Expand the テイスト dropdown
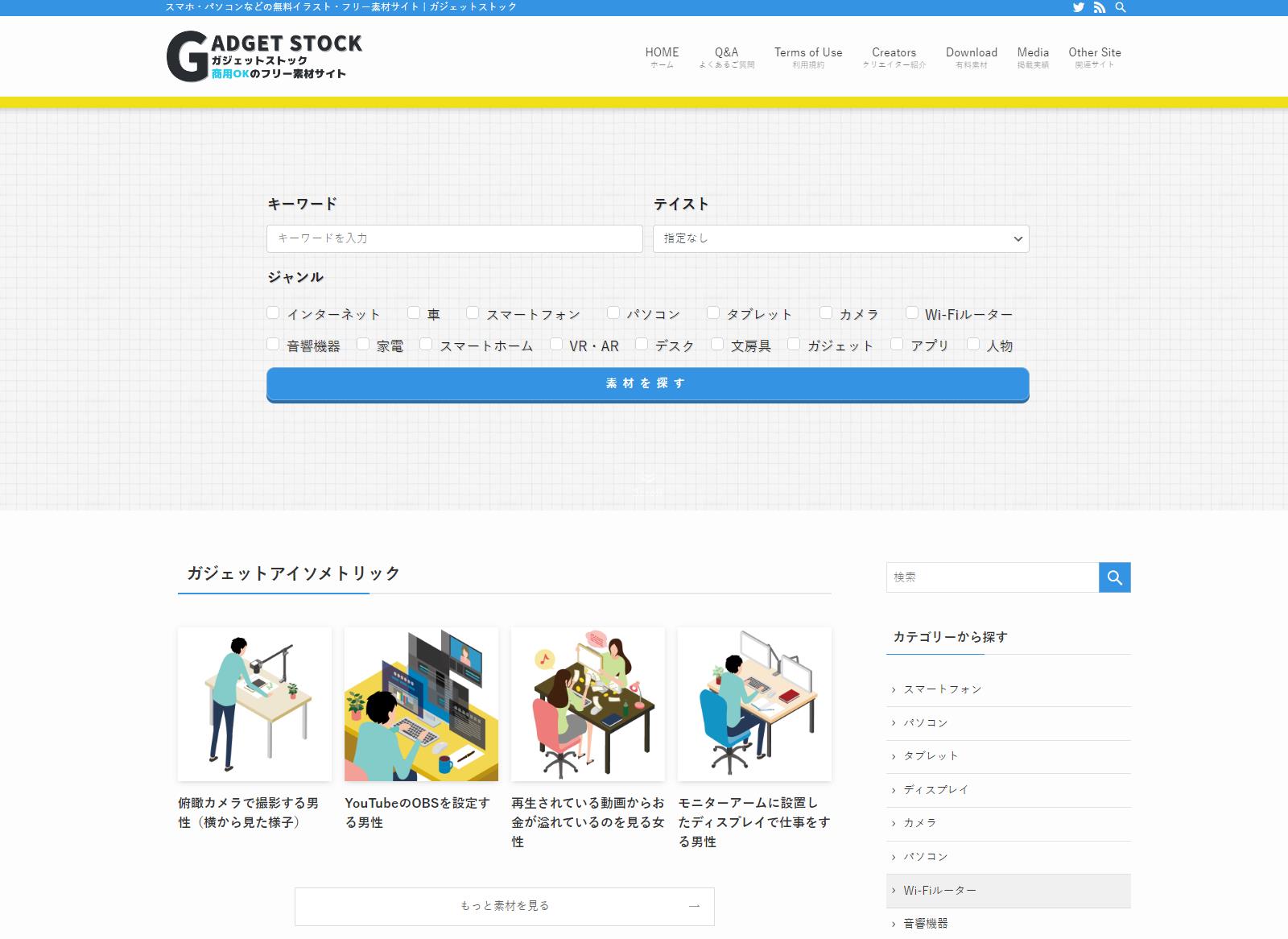 [840, 238]
